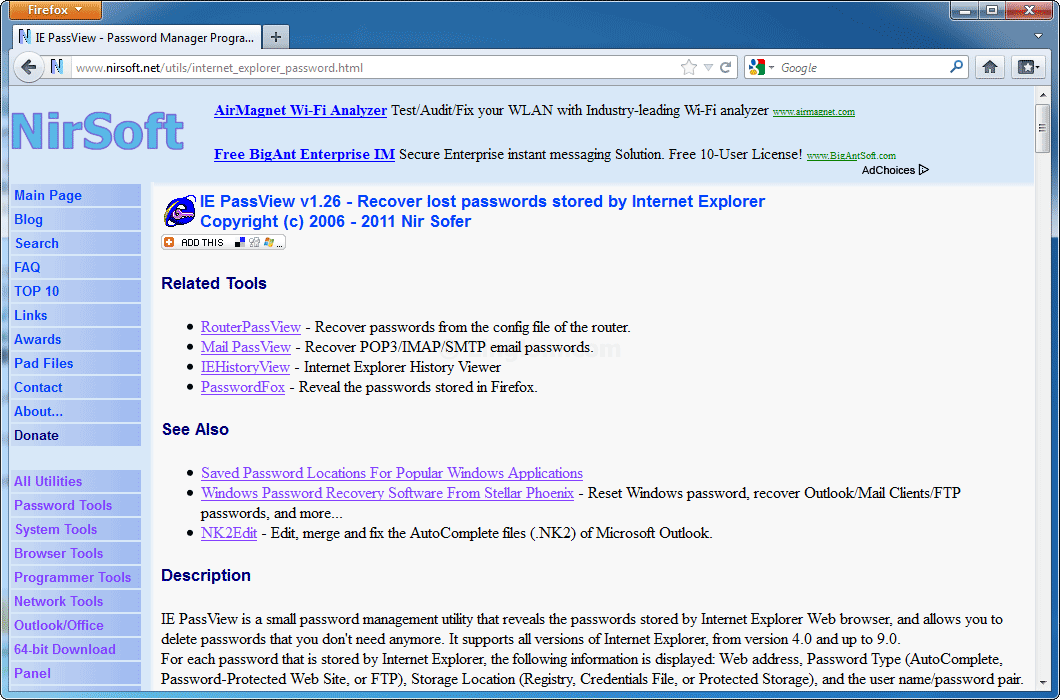Click the Related Tools heading
The height and width of the screenshot is (700, 1060).
coord(214,283)
